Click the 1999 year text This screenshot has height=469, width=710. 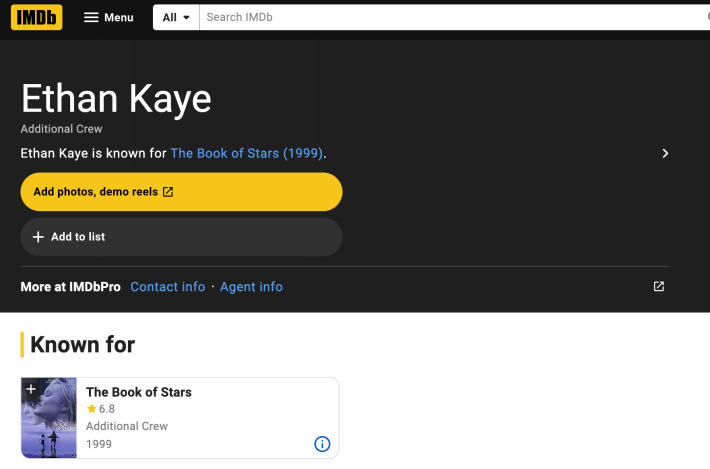pos(99,444)
